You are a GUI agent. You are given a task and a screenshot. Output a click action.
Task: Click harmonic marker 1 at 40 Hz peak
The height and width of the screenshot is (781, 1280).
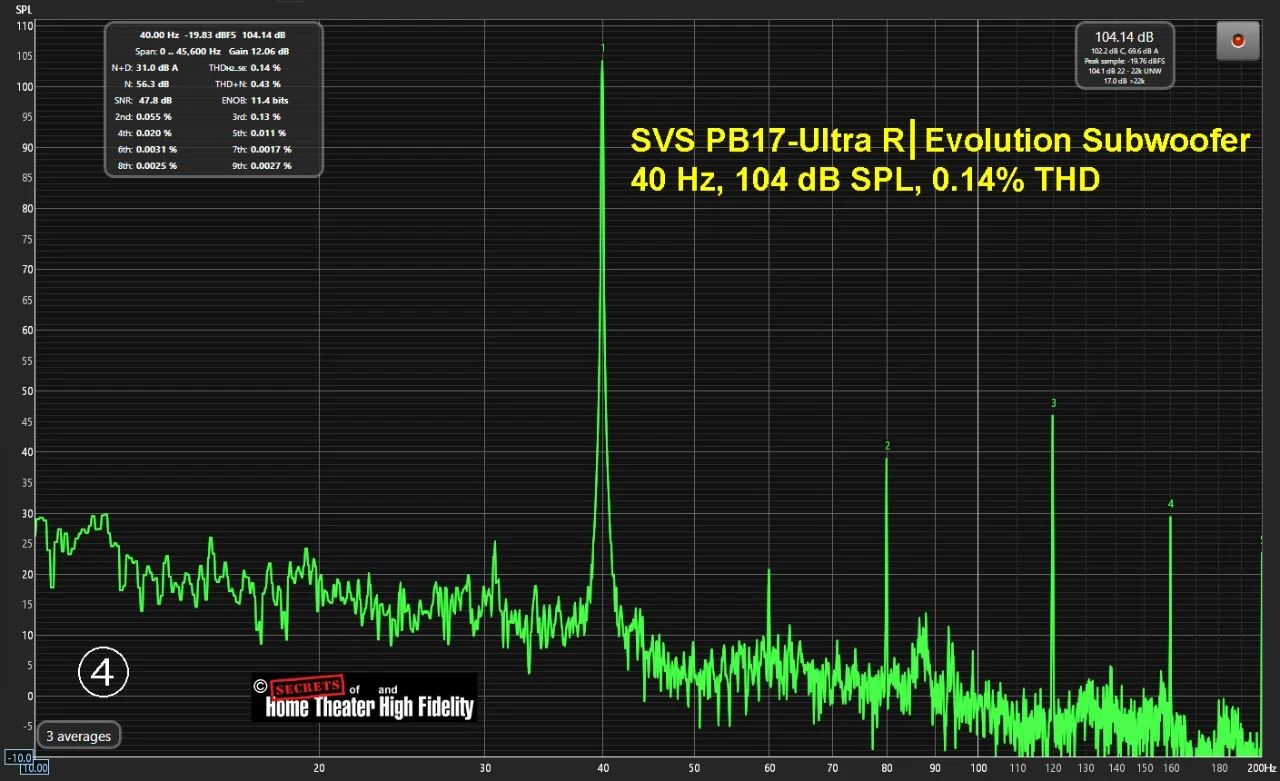pyautogui.click(x=602, y=48)
